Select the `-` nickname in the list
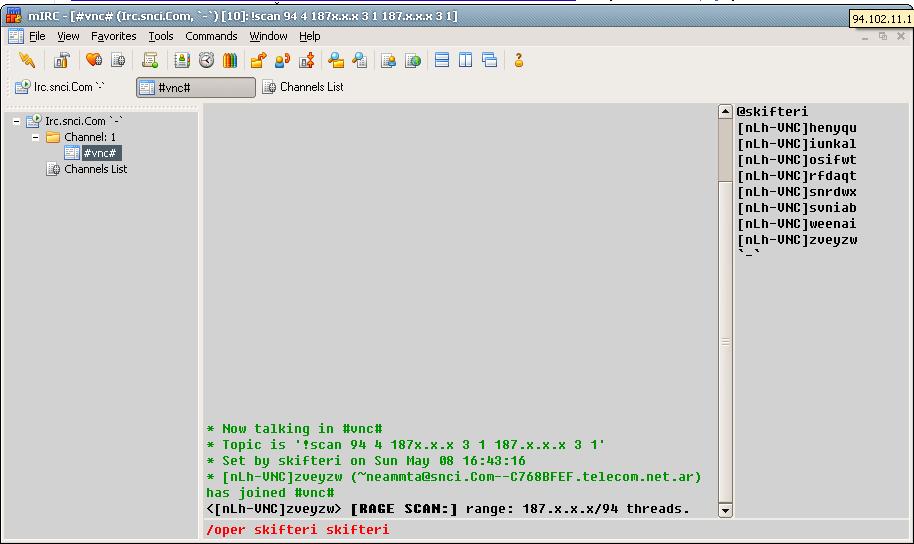 coord(748,254)
